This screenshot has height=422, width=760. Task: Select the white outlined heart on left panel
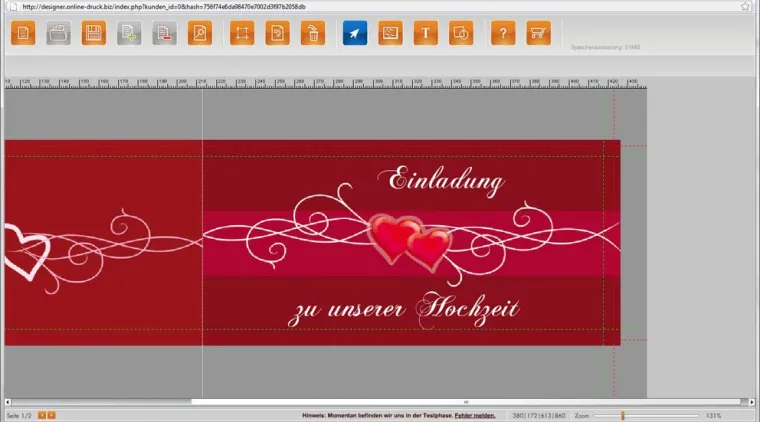point(27,251)
